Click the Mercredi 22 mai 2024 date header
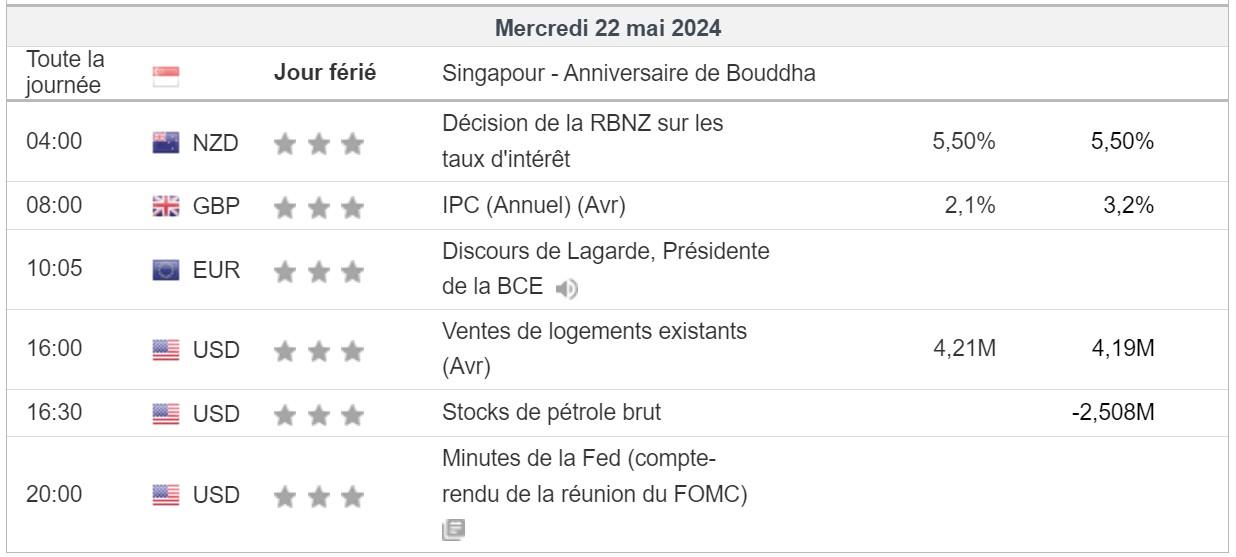1236x557 pixels. tap(608, 28)
